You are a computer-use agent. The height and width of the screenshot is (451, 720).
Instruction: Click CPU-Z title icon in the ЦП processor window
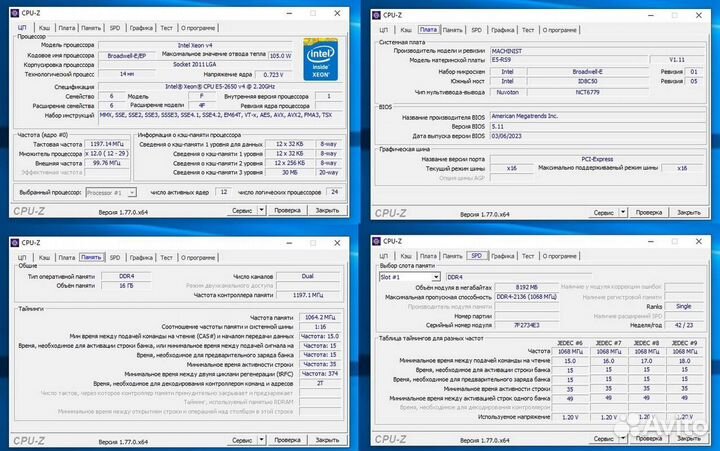click(13, 15)
